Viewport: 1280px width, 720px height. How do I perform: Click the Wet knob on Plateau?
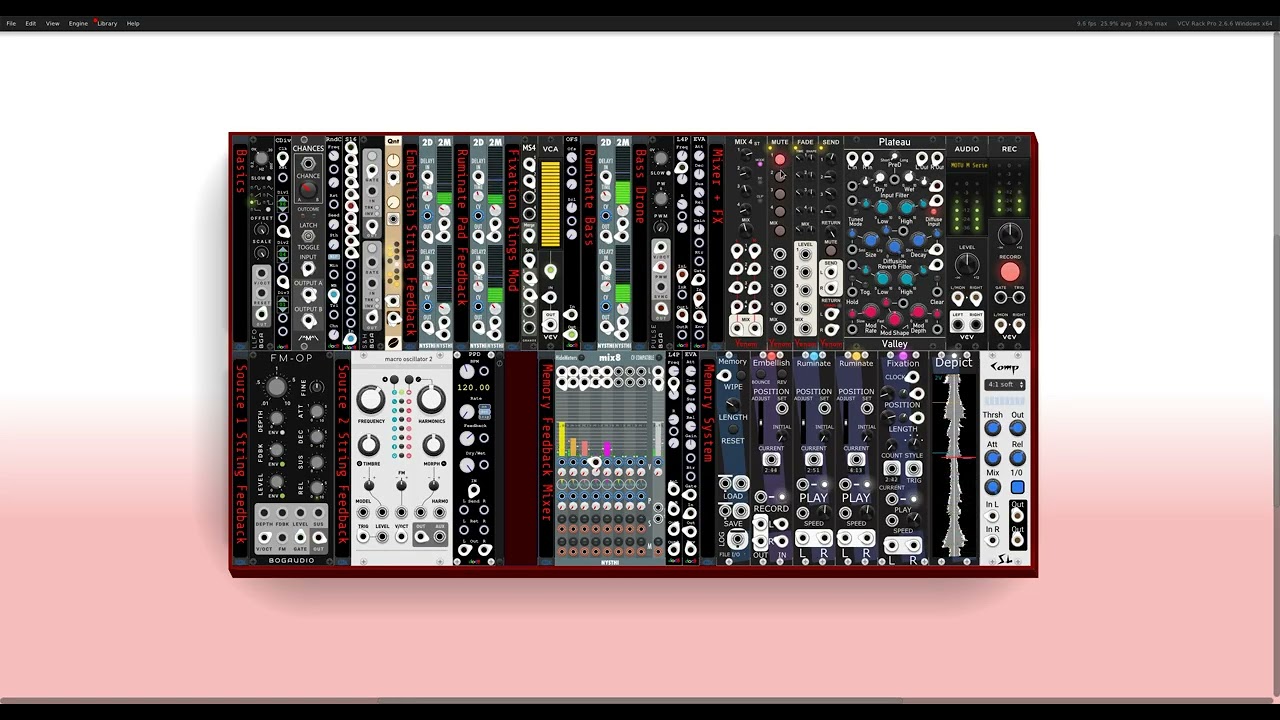tap(909, 177)
